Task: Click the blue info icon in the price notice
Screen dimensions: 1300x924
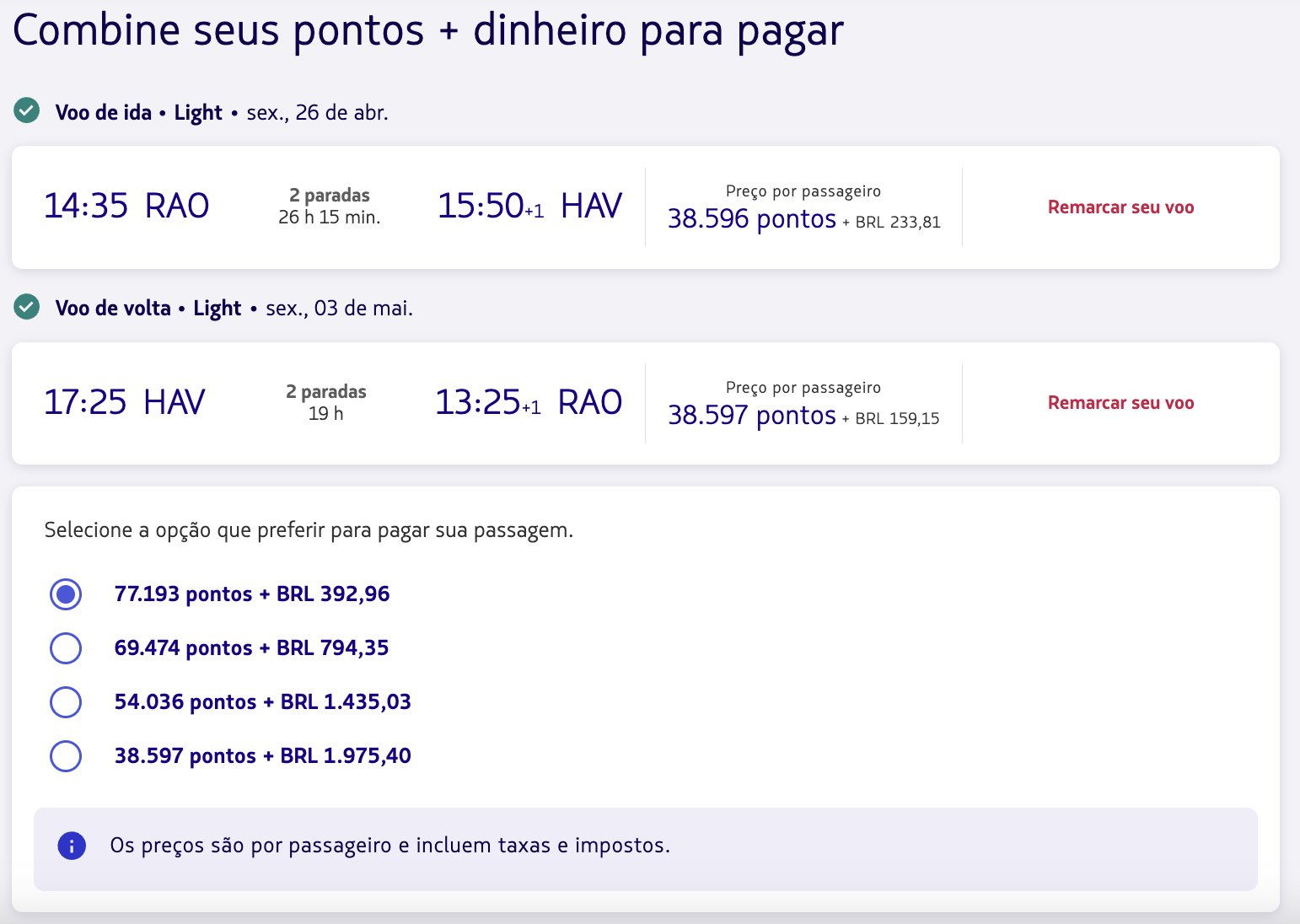Action: (72, 846)
